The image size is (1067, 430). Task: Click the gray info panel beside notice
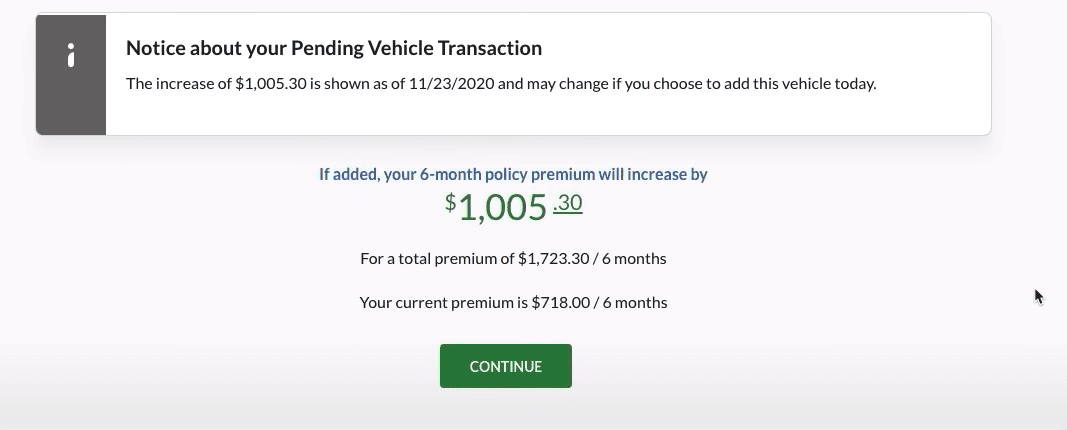pos(71,74)
